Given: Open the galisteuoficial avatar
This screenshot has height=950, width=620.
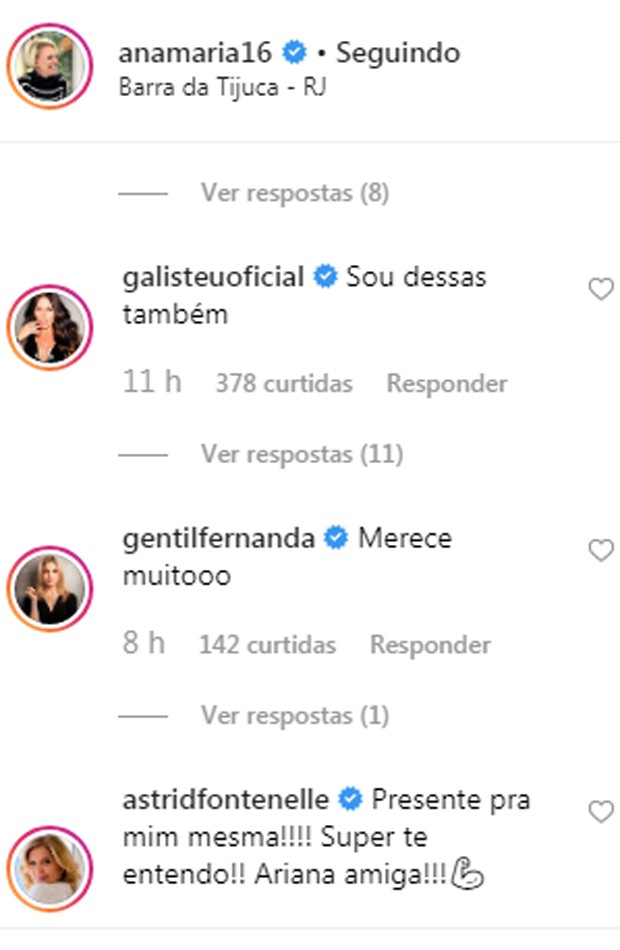Looking at the screenshot, I should tap(50, 327).
